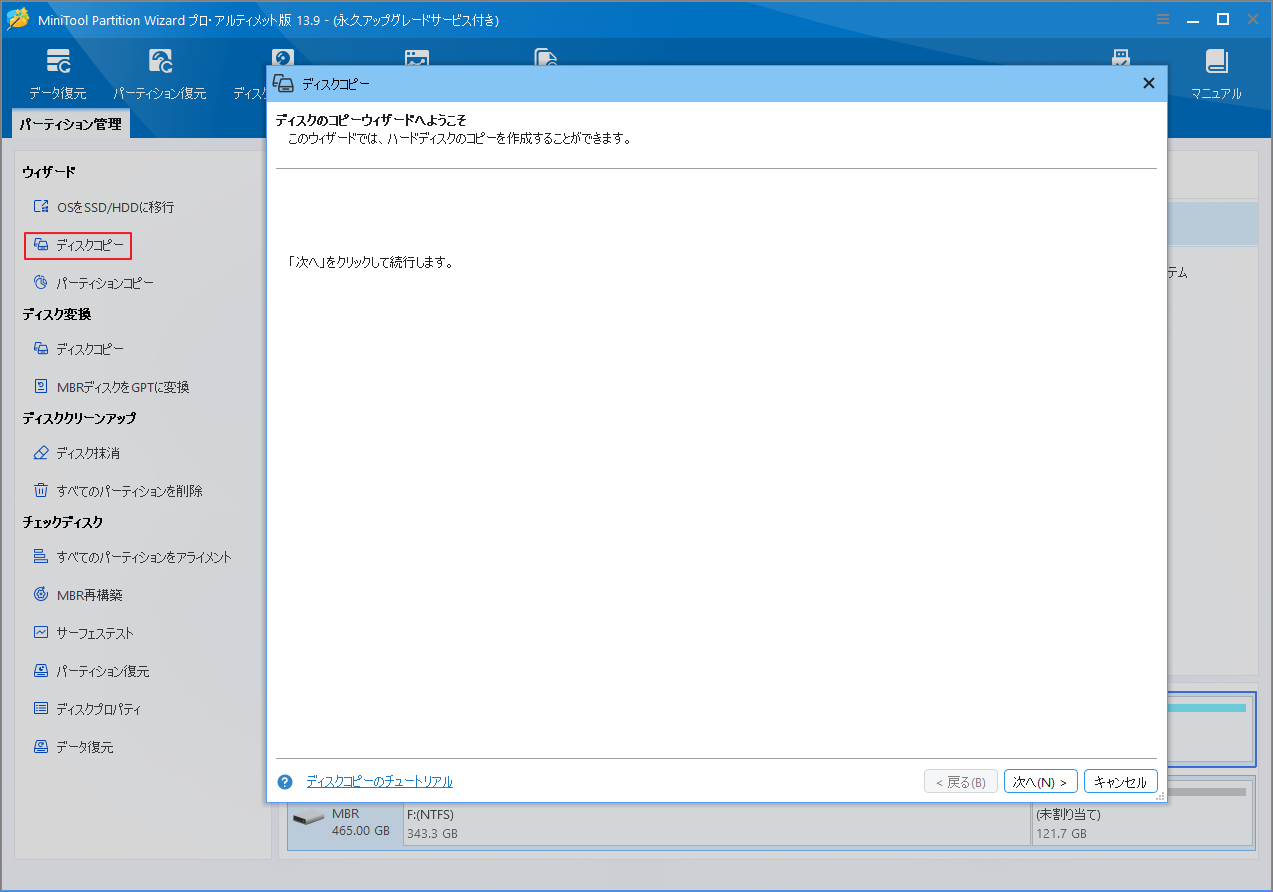Image resolution: width=1273 pixels, height=892 pixels.
Task: Click the 次へ(N) > button
Action: (x=1040, y=782)
